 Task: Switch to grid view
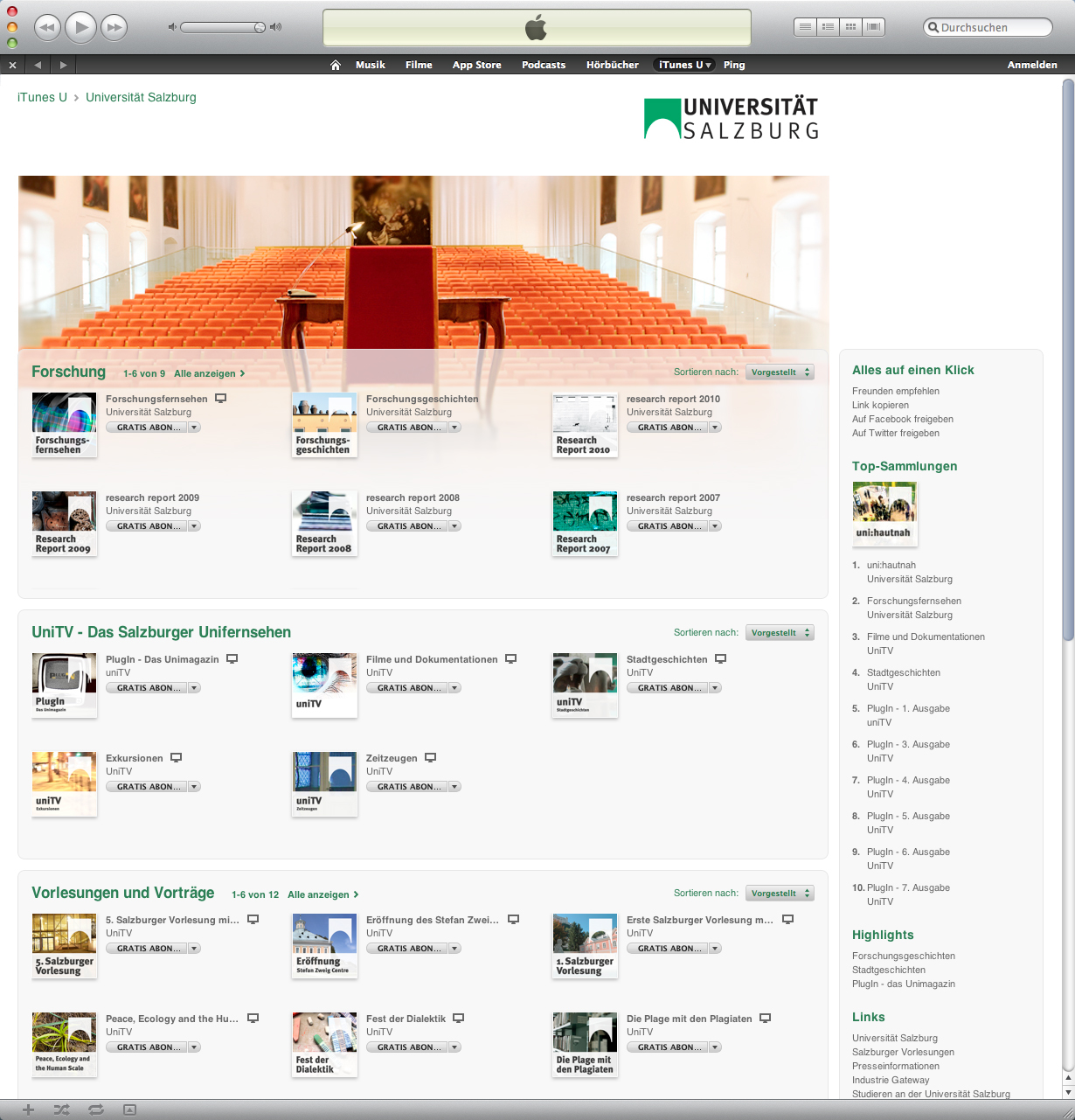click(850, 27)
